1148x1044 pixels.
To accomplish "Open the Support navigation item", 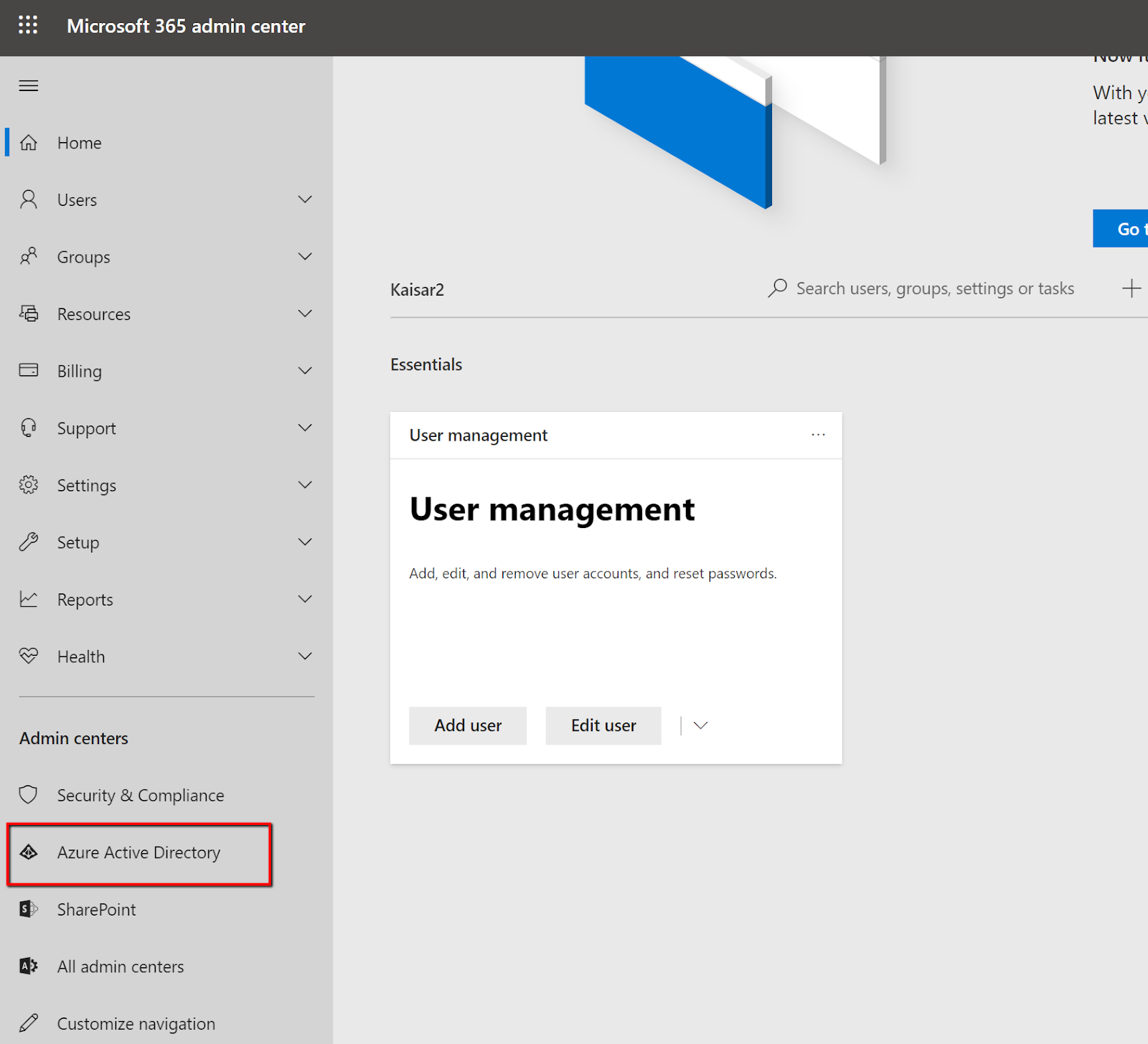I will click(x=166, y=428).
